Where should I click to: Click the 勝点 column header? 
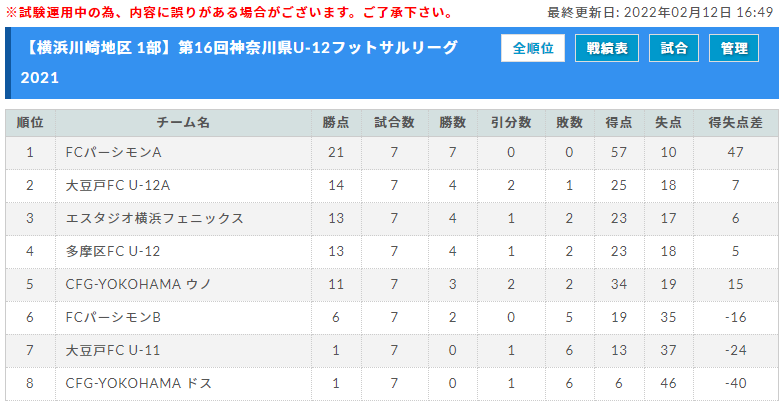coord(336,123)
